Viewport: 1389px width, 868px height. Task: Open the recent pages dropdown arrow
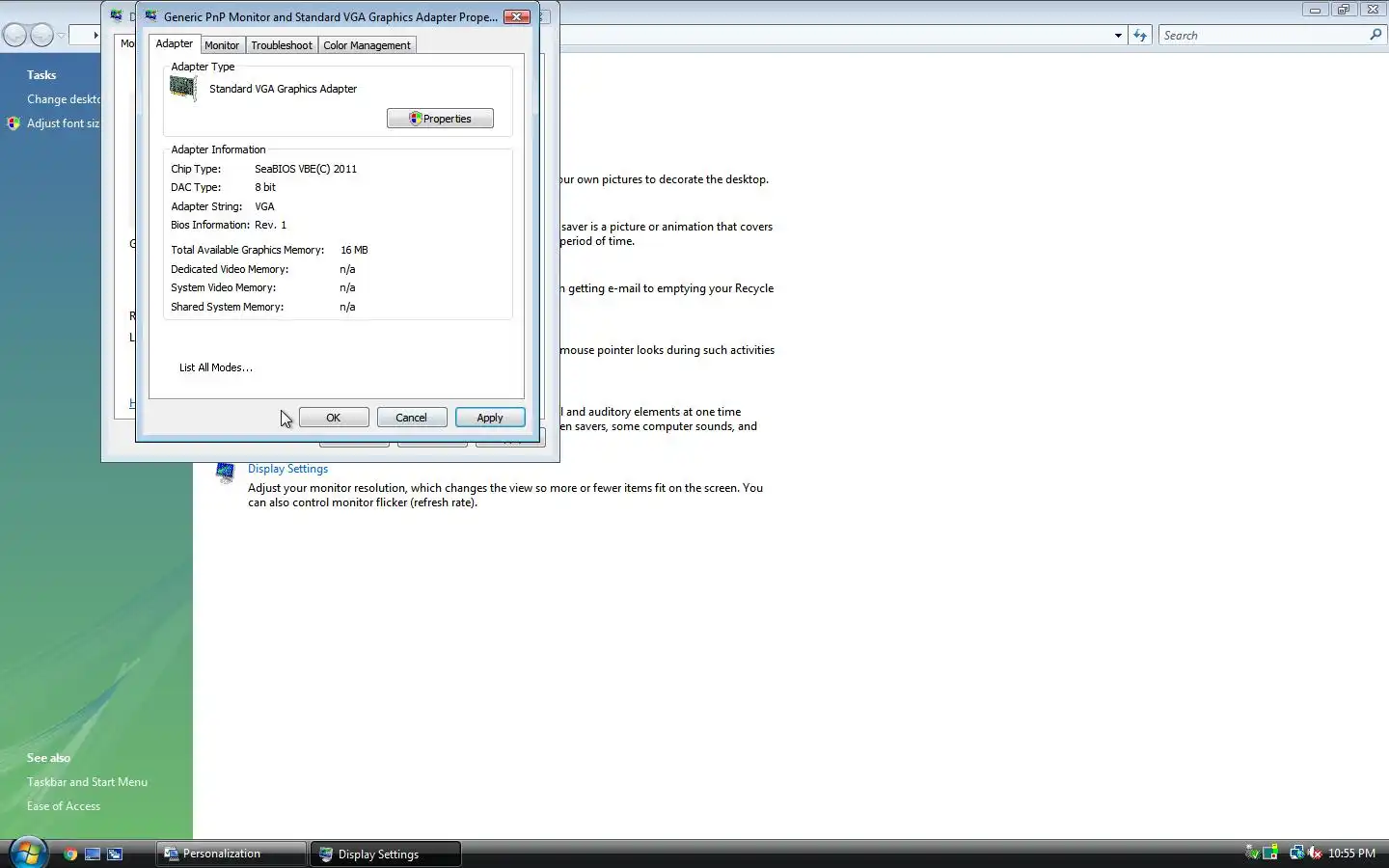click(x=61, y=36)
